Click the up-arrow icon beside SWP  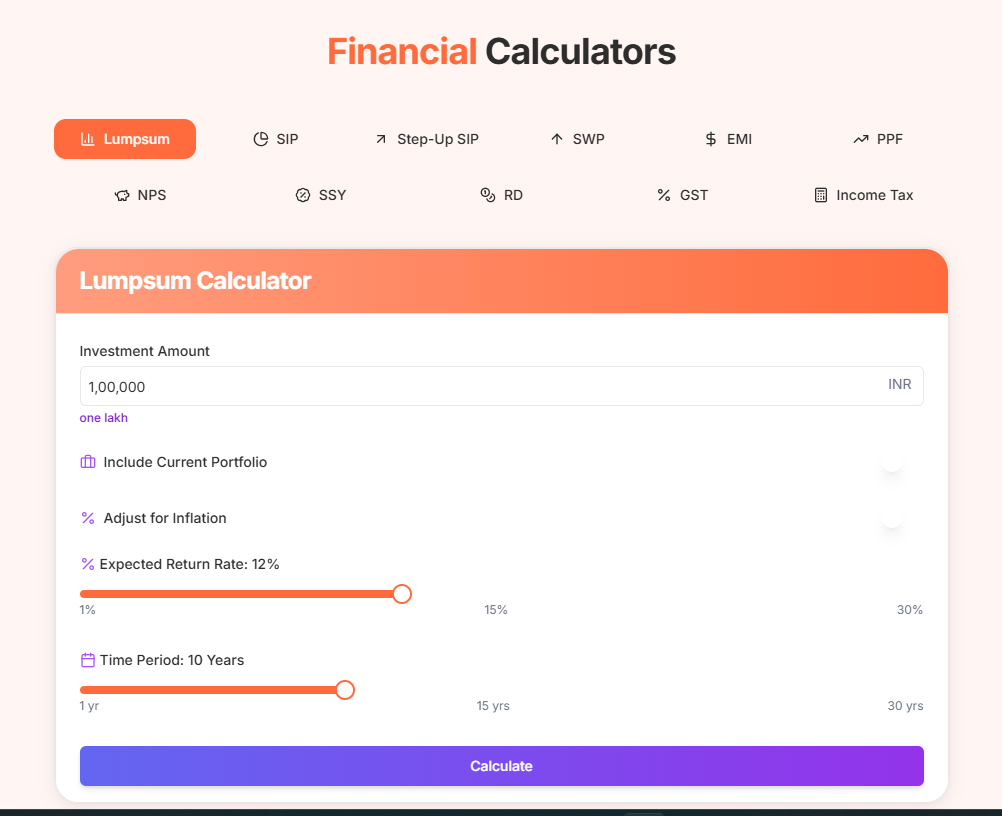point(557,139)
